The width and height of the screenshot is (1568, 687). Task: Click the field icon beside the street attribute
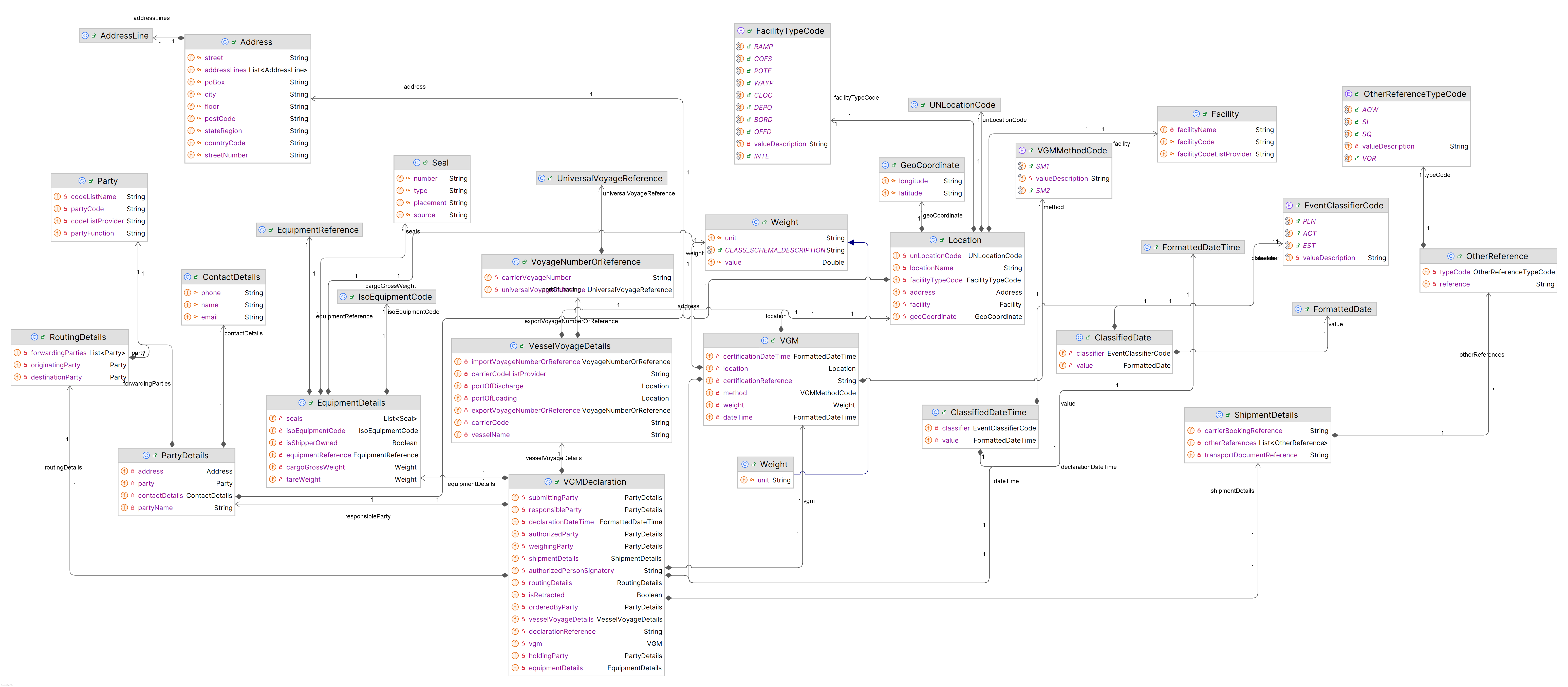pos(191,58)
